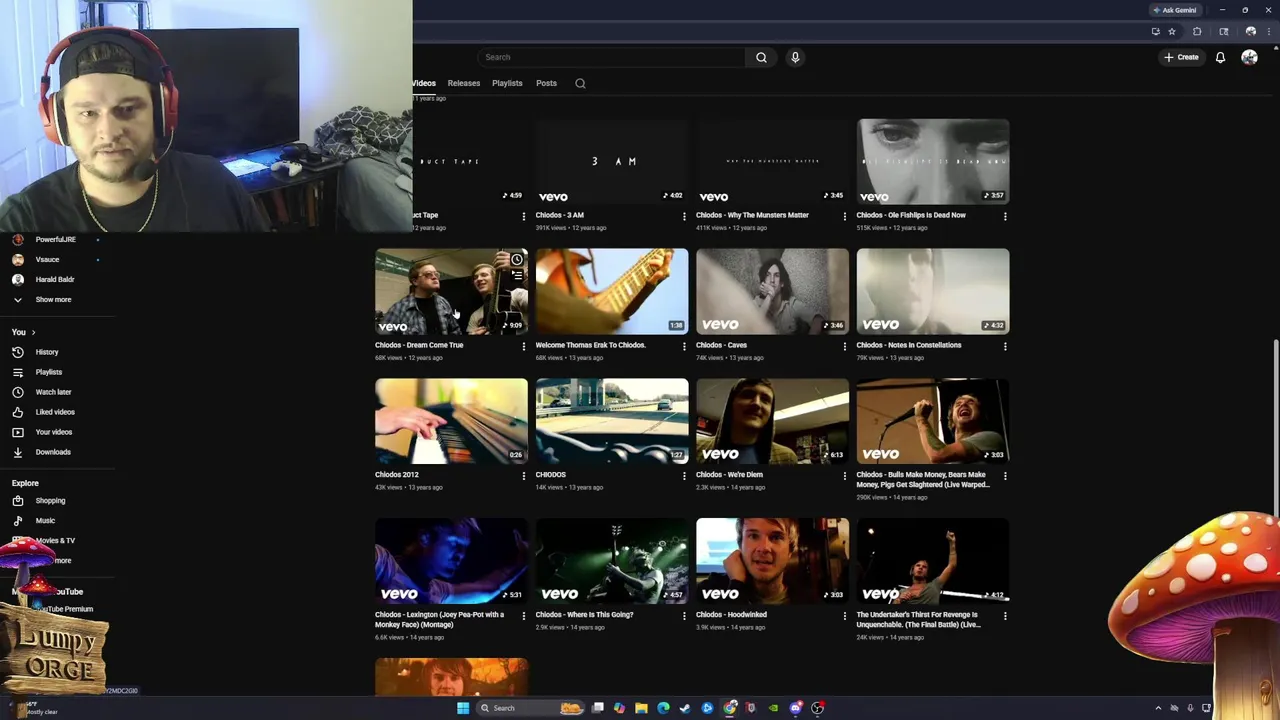Play Bulls Make Money live thumbnail
This screenshot has width=1280, height=720.
tap(933, 421)
